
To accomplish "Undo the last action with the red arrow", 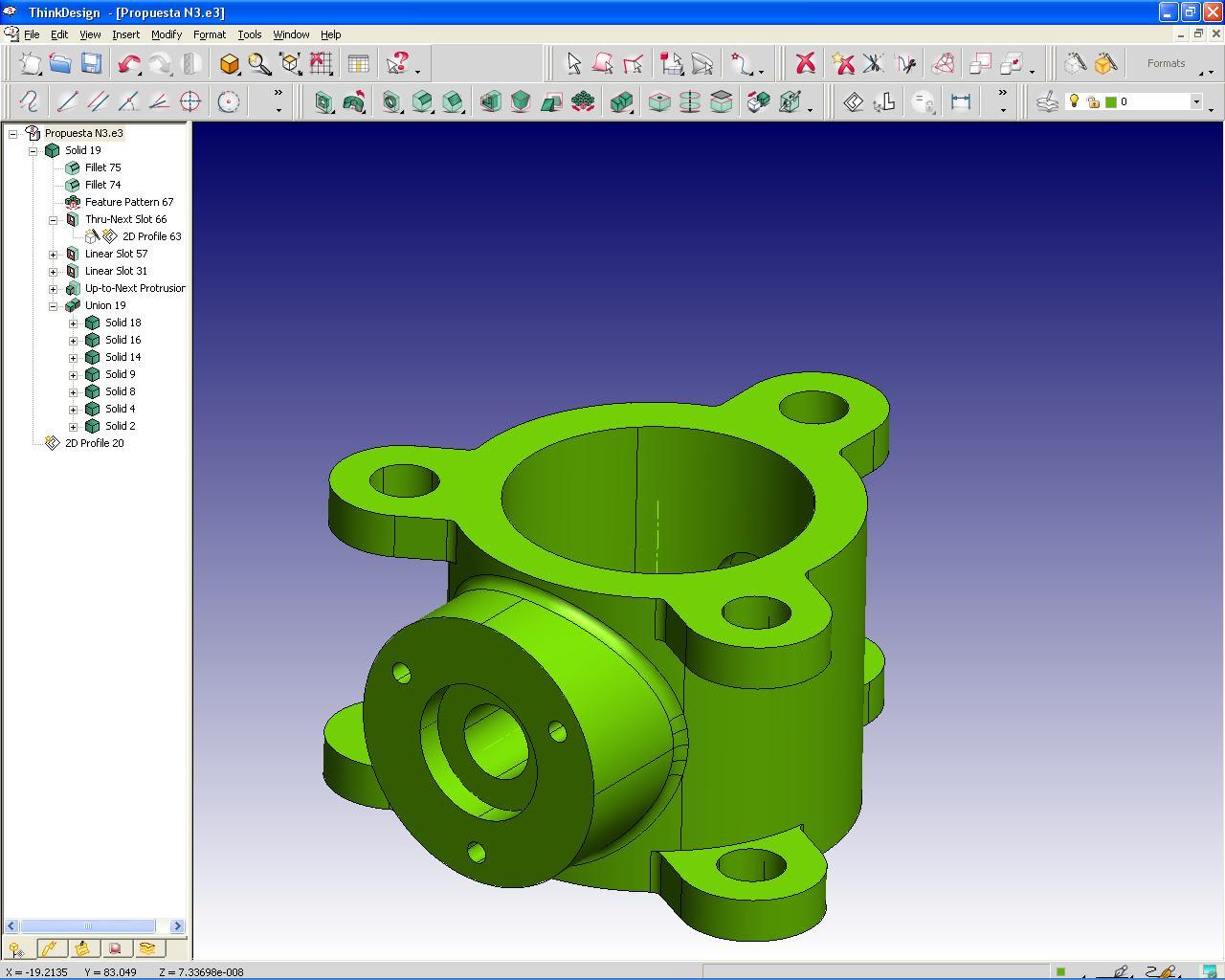I will click(129, 64).
